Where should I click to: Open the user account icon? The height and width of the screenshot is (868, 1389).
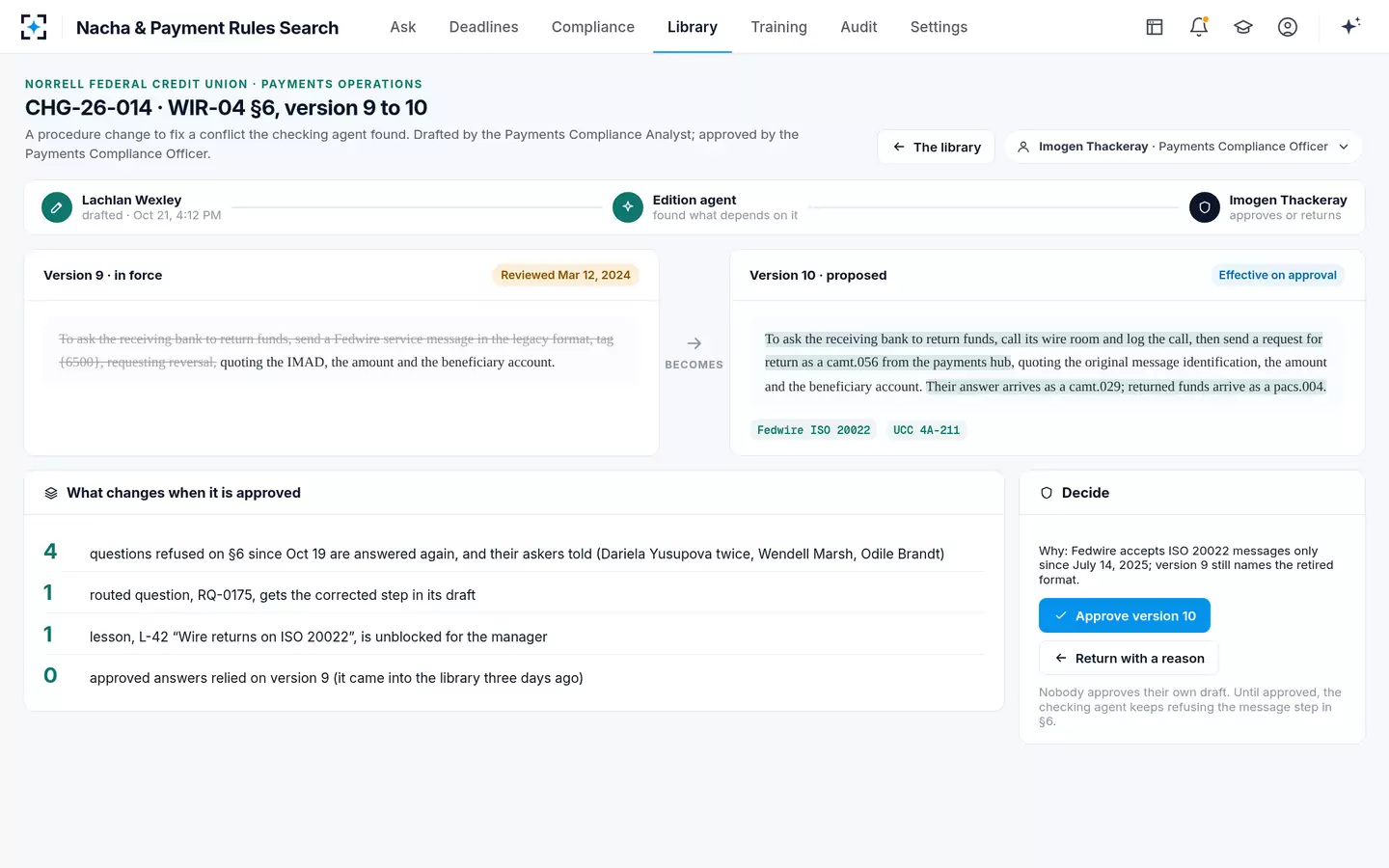pos(1288,27)
